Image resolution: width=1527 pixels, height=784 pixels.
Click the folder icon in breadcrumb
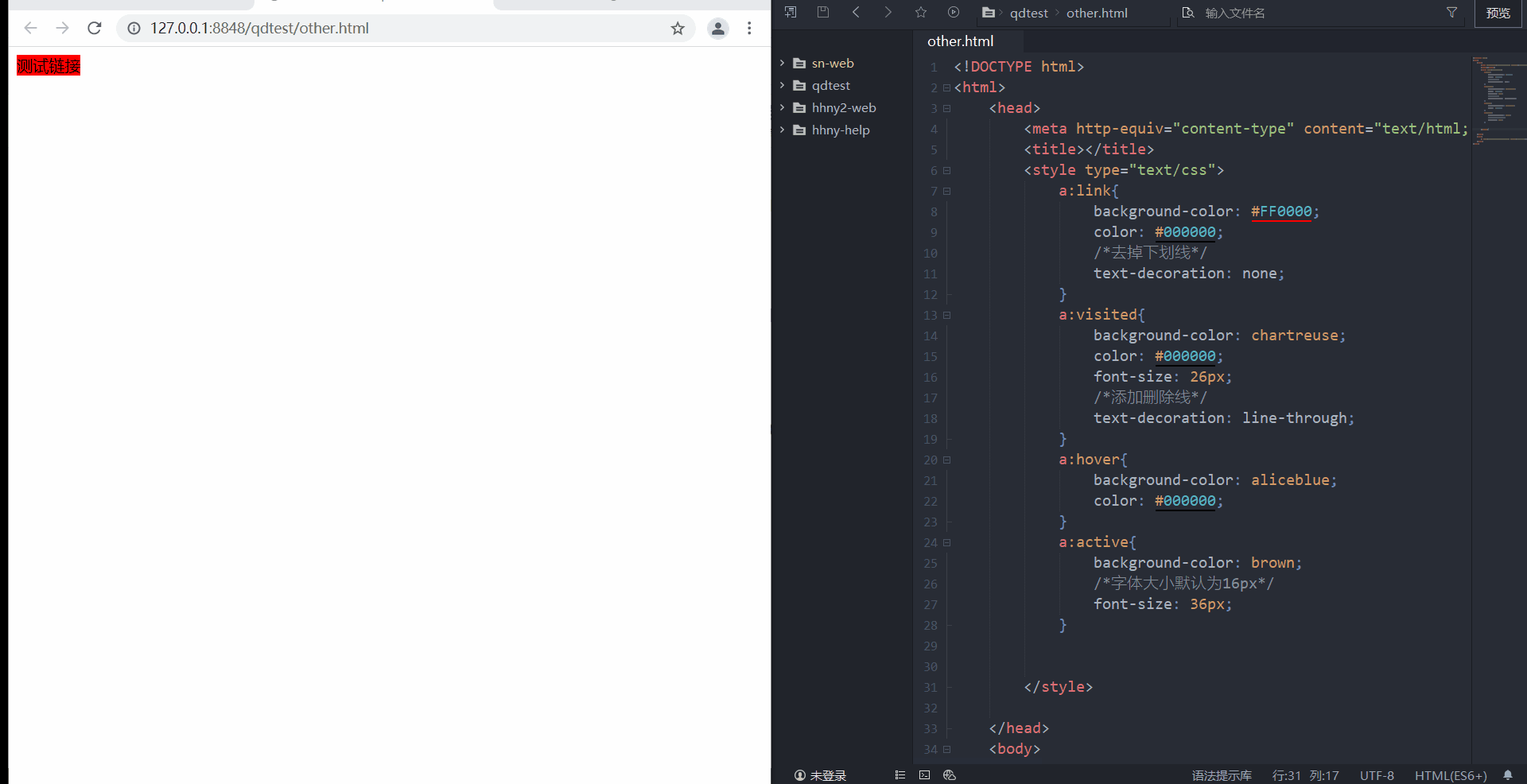989,12
